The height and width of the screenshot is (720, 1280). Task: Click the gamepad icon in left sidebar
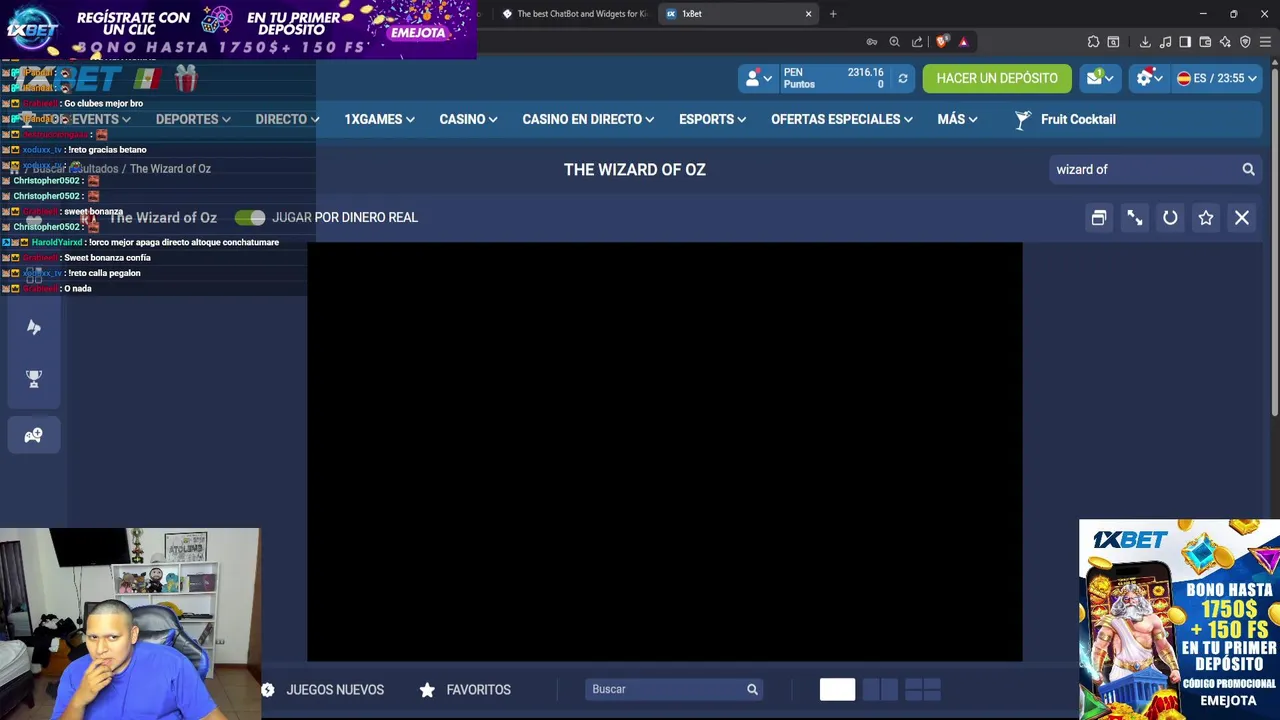tap(34, 435)
